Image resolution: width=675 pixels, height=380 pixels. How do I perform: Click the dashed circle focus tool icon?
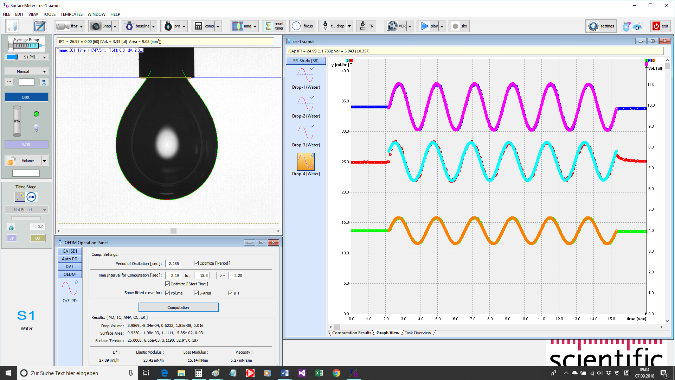tap(296, 26)
